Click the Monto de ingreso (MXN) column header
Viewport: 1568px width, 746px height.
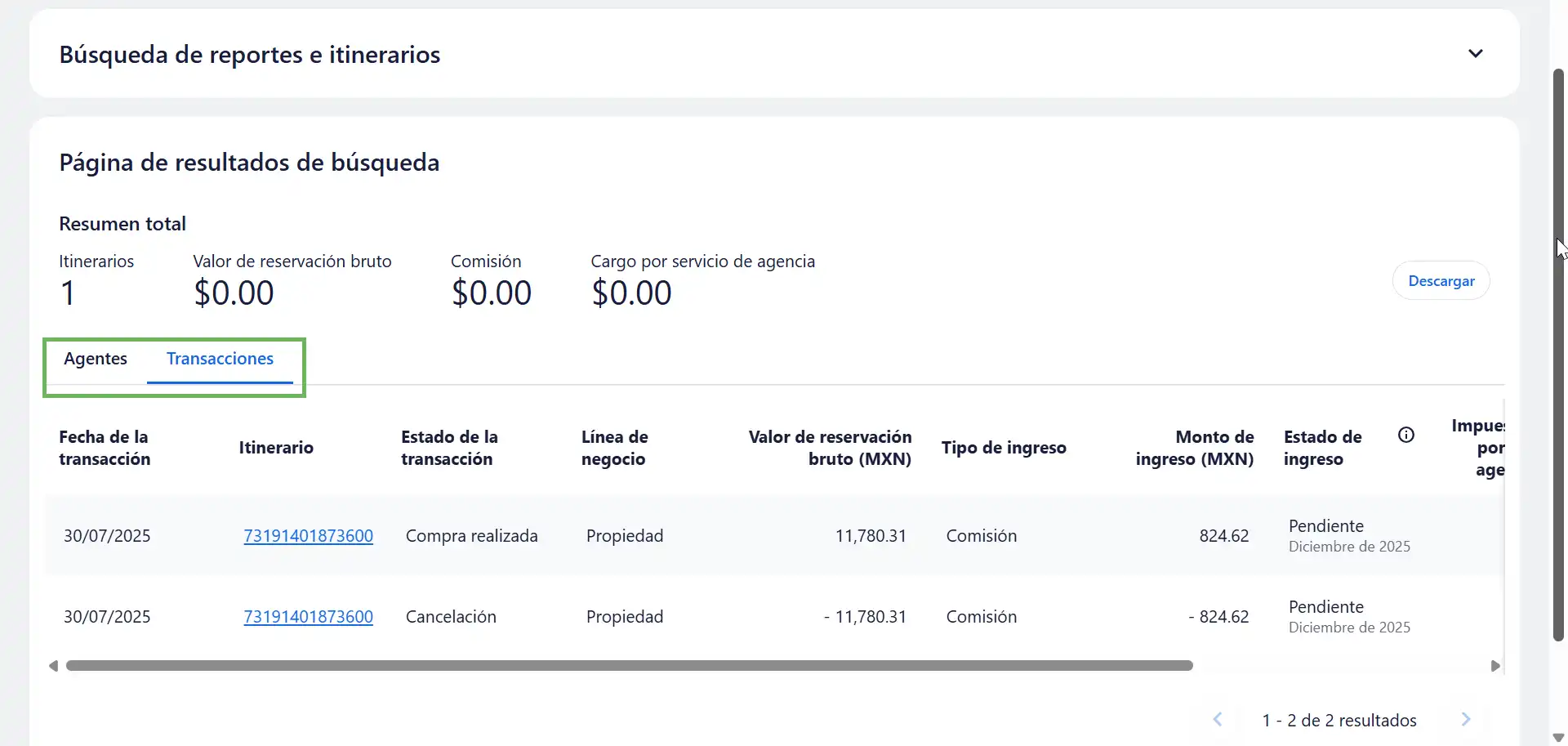tap(1194, 448)
